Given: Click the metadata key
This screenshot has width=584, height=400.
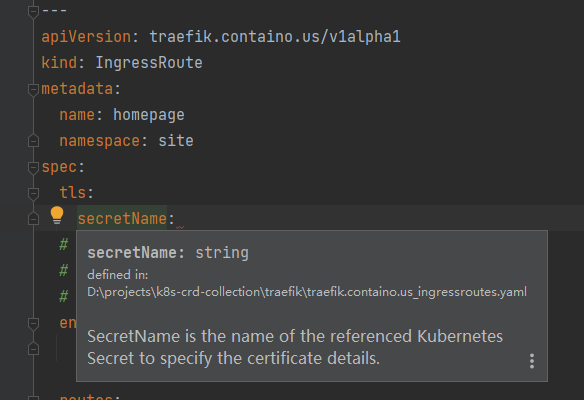Looking at the screenshot, I should click(77, 89).
